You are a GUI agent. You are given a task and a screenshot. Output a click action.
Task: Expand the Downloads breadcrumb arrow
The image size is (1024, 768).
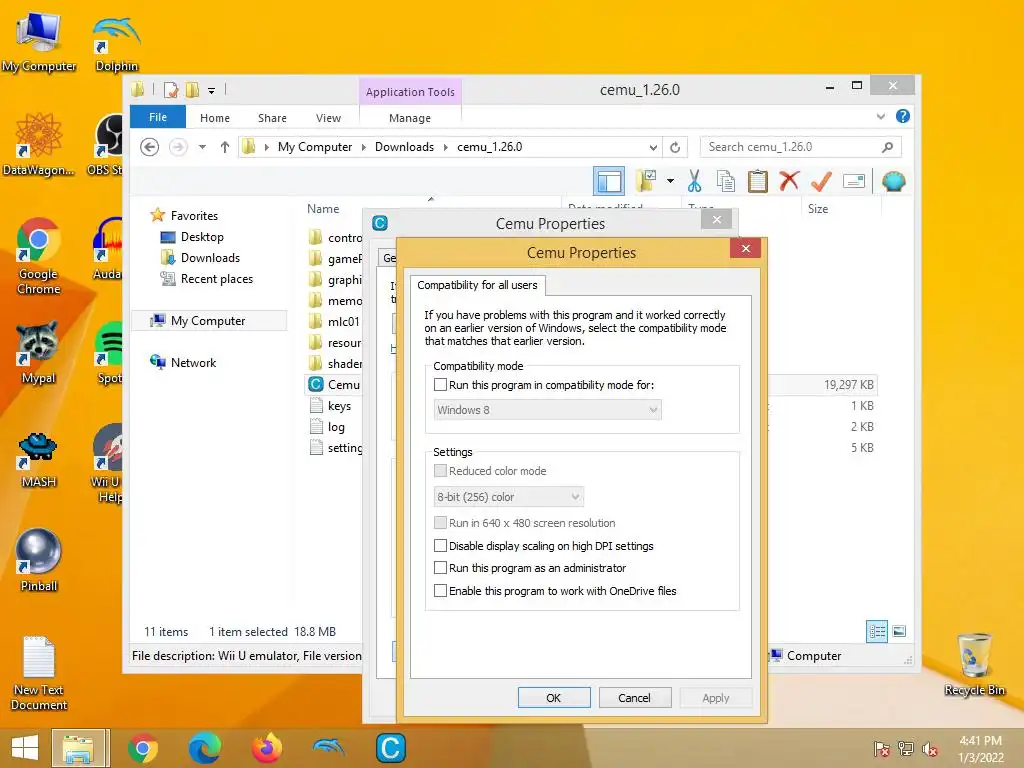pyautogui.click(x=445, y=147)
